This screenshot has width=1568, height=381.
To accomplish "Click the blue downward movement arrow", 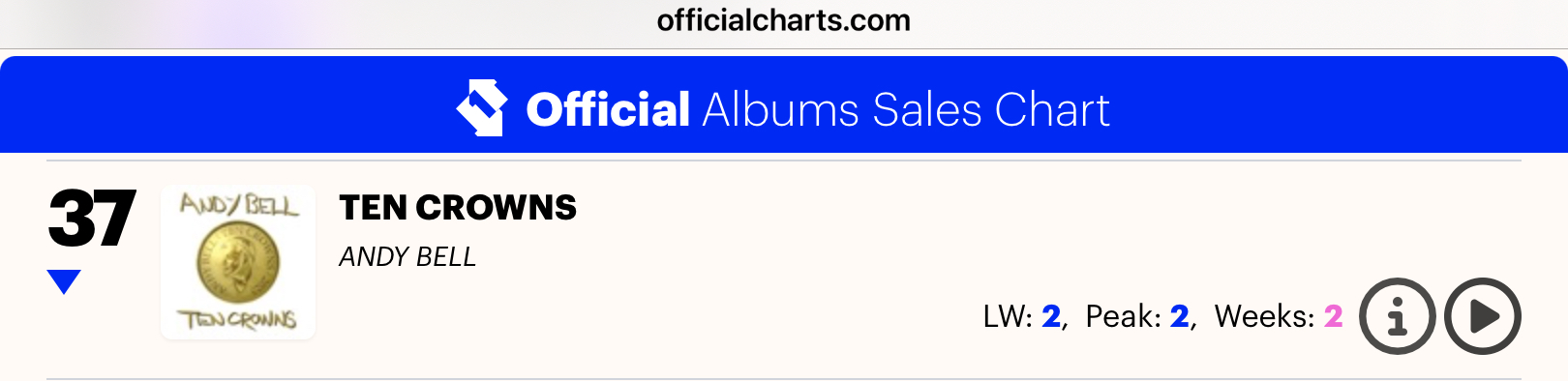I will tap(64, 281).
